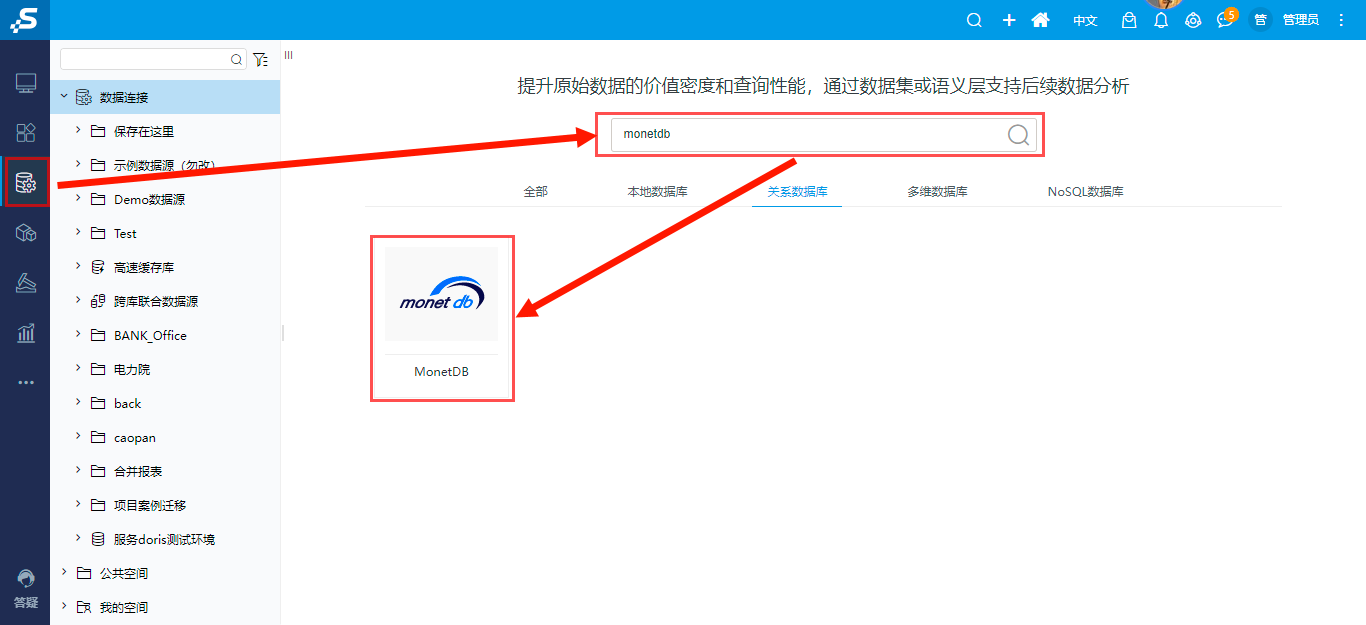The image size is (1366, 625).
Task: Open the headset support icon in header
Action: 1193,20
